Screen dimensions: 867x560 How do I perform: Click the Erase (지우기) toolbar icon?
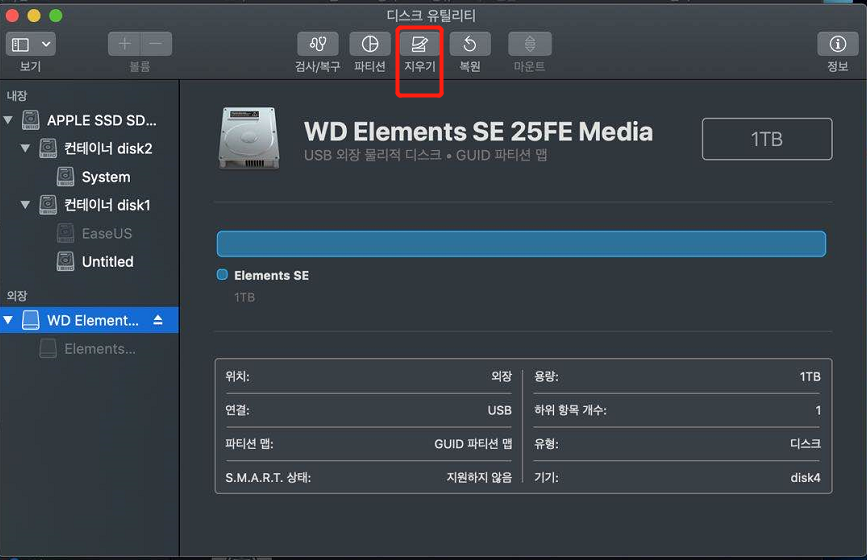[420, 44]
